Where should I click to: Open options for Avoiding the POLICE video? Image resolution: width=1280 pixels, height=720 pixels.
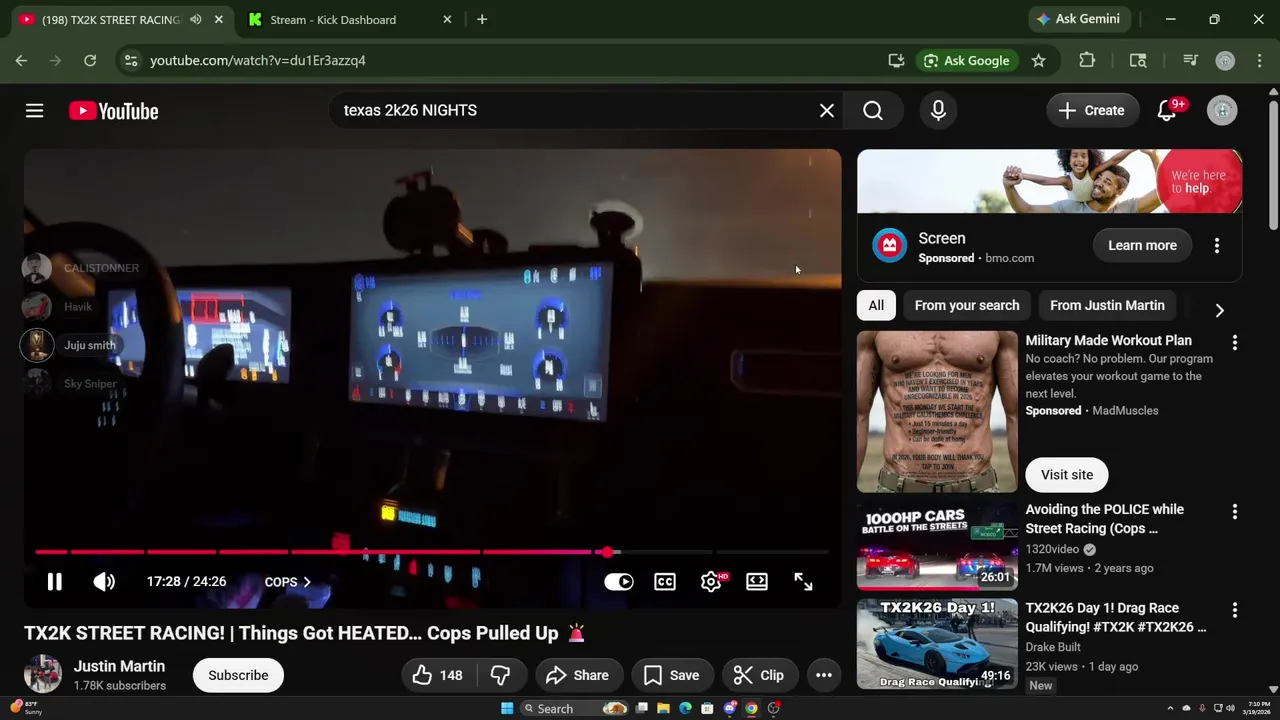coord(1234,512)
